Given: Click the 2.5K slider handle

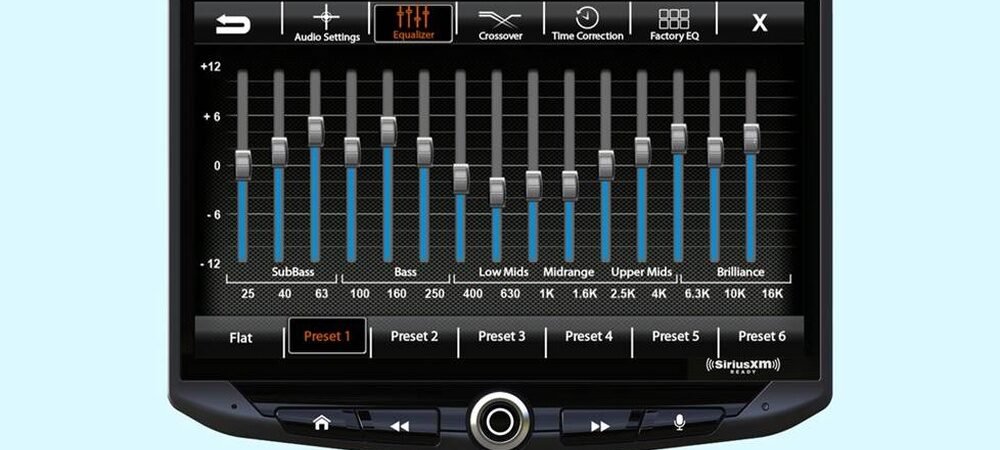Looking at the screenshot, I should pyautogui.click(x=606, y=165).
